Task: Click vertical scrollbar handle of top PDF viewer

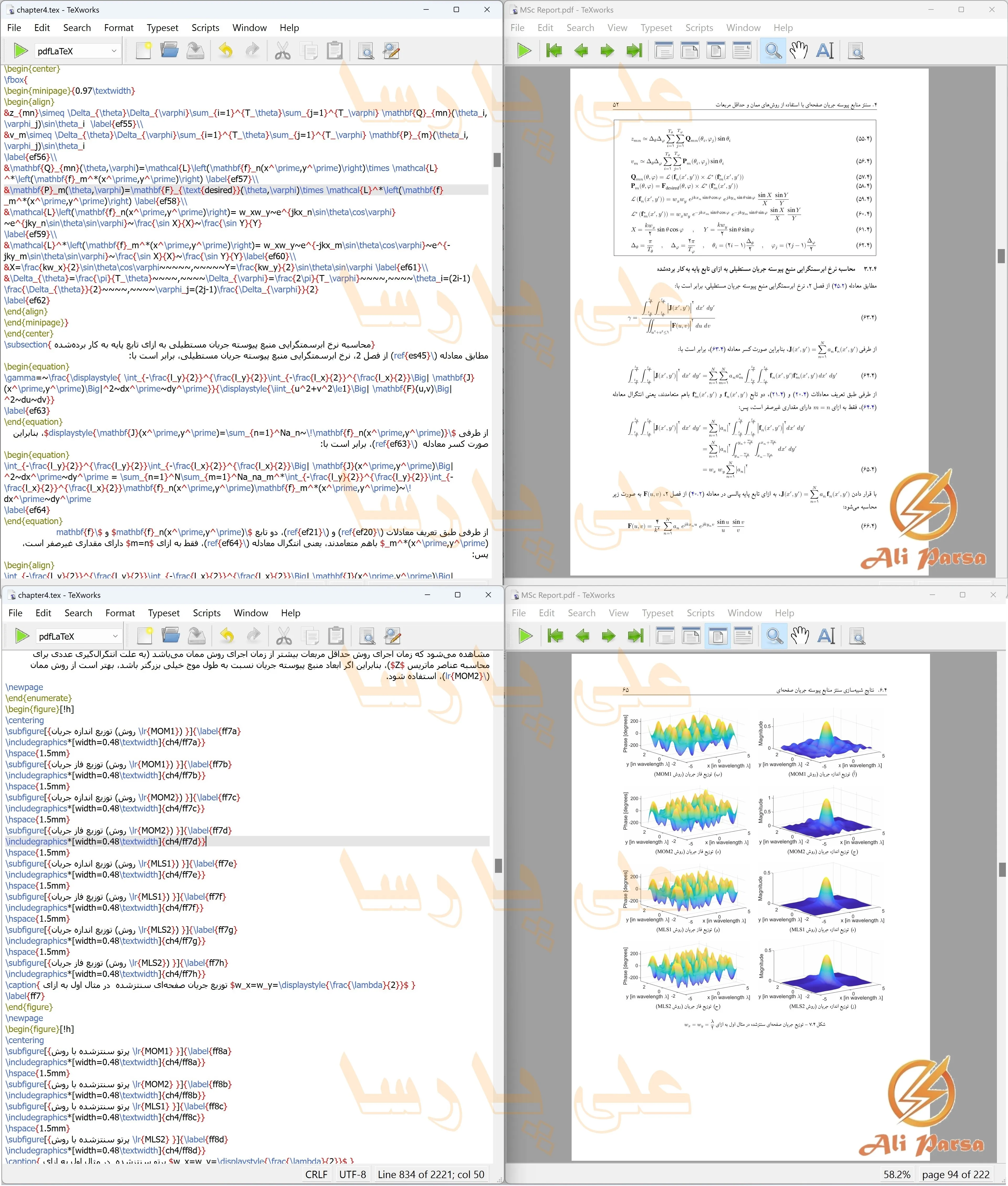Action: 1001,256
